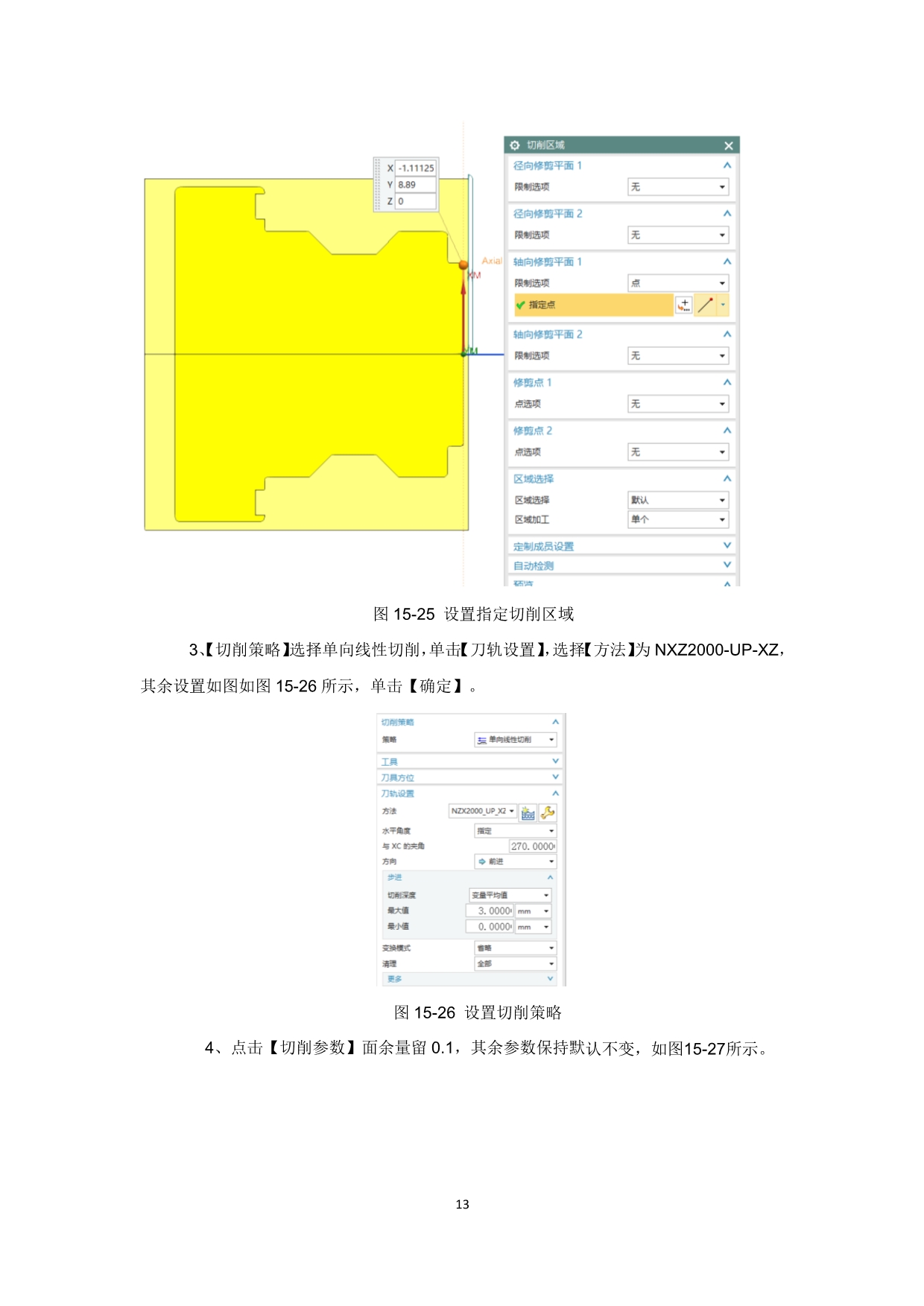Click the gear icon in 切削区域 title bar
Screen dimensions: 924x1306
514,145
